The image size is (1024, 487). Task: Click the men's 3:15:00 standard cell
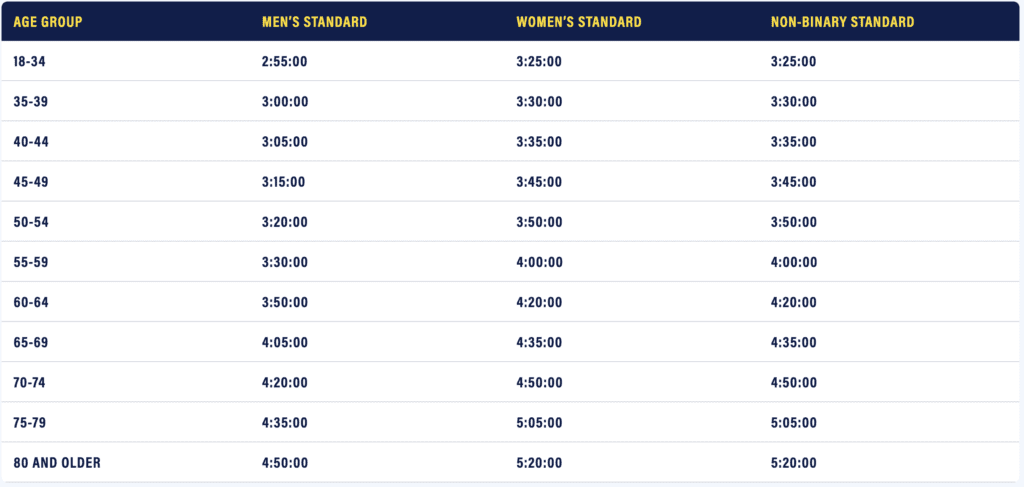click(x=283, y=182)
